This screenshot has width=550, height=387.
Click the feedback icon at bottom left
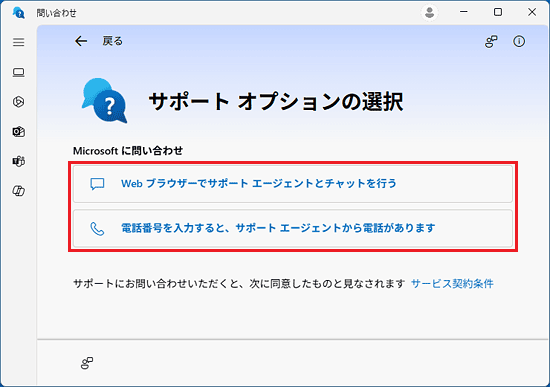click(87, 363)
